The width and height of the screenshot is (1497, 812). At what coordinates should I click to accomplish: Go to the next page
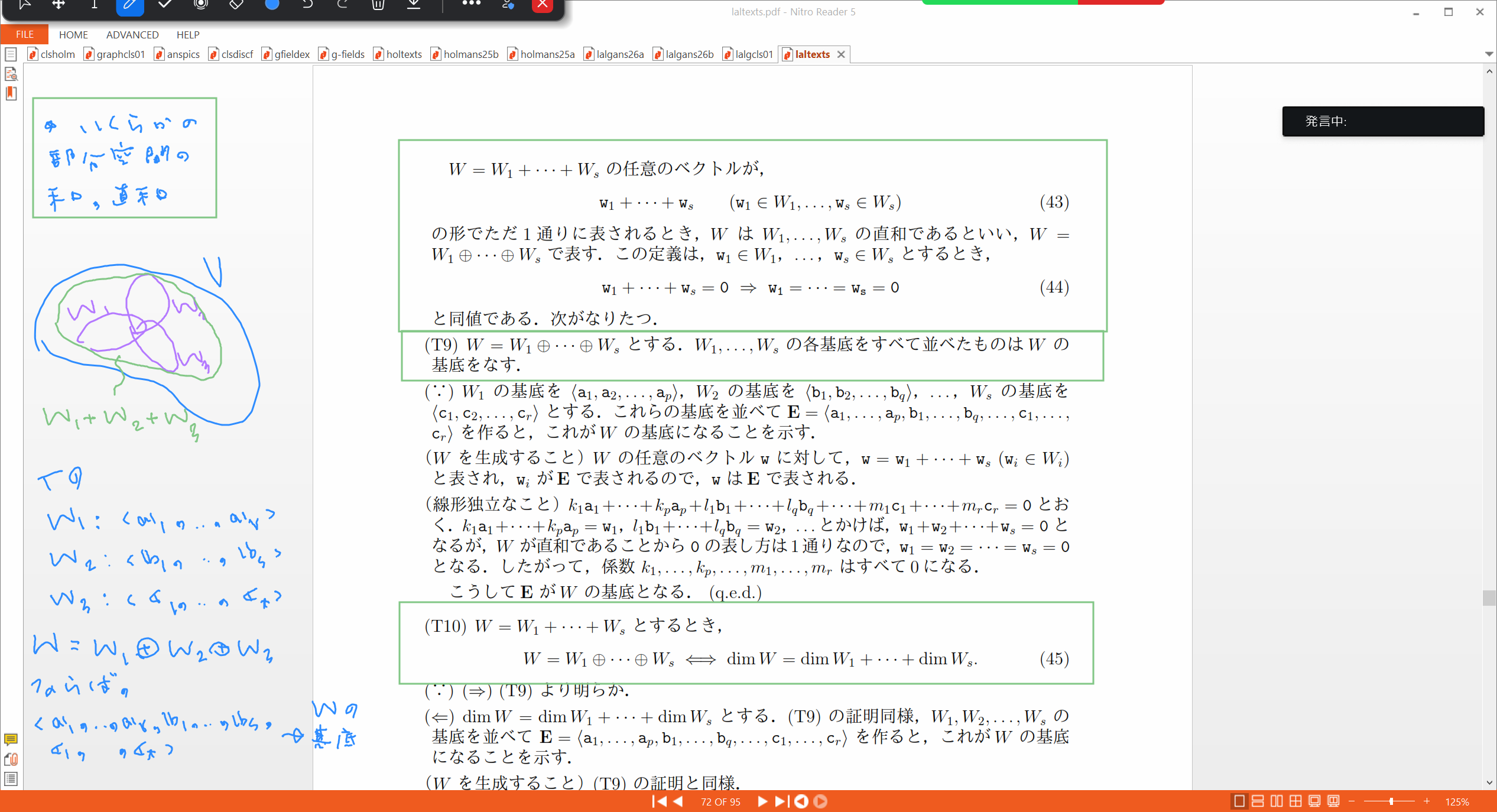[x=762, y=801]
